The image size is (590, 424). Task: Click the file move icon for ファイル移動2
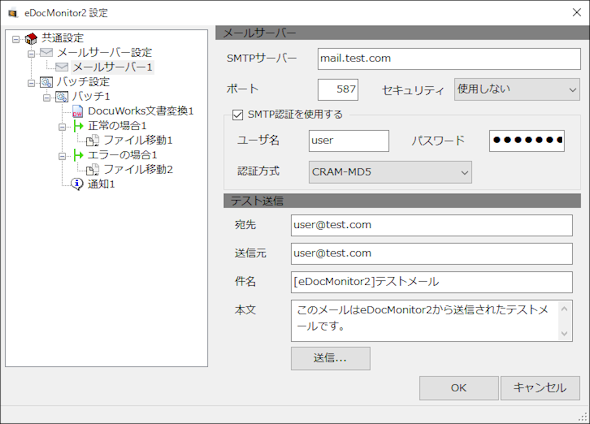93,170
